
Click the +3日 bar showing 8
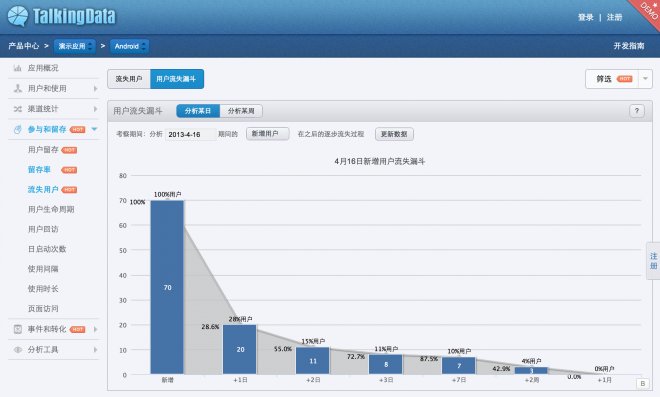[386, 364]
